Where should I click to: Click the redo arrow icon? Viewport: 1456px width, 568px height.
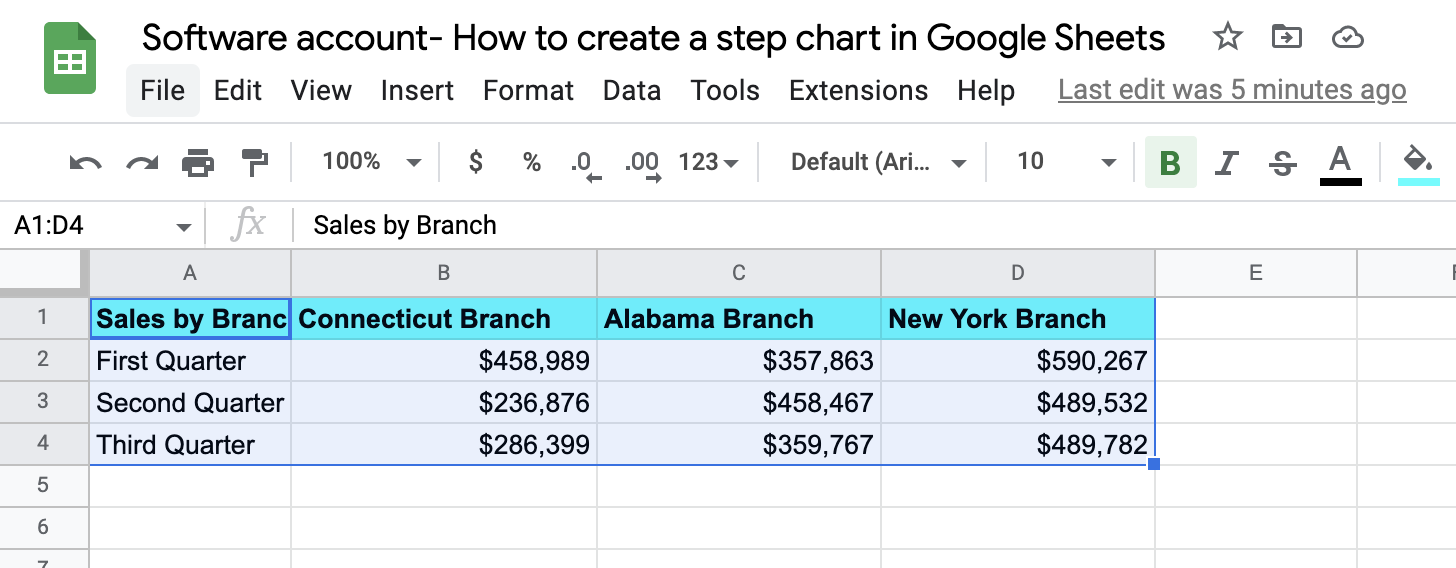click(142, 162)
